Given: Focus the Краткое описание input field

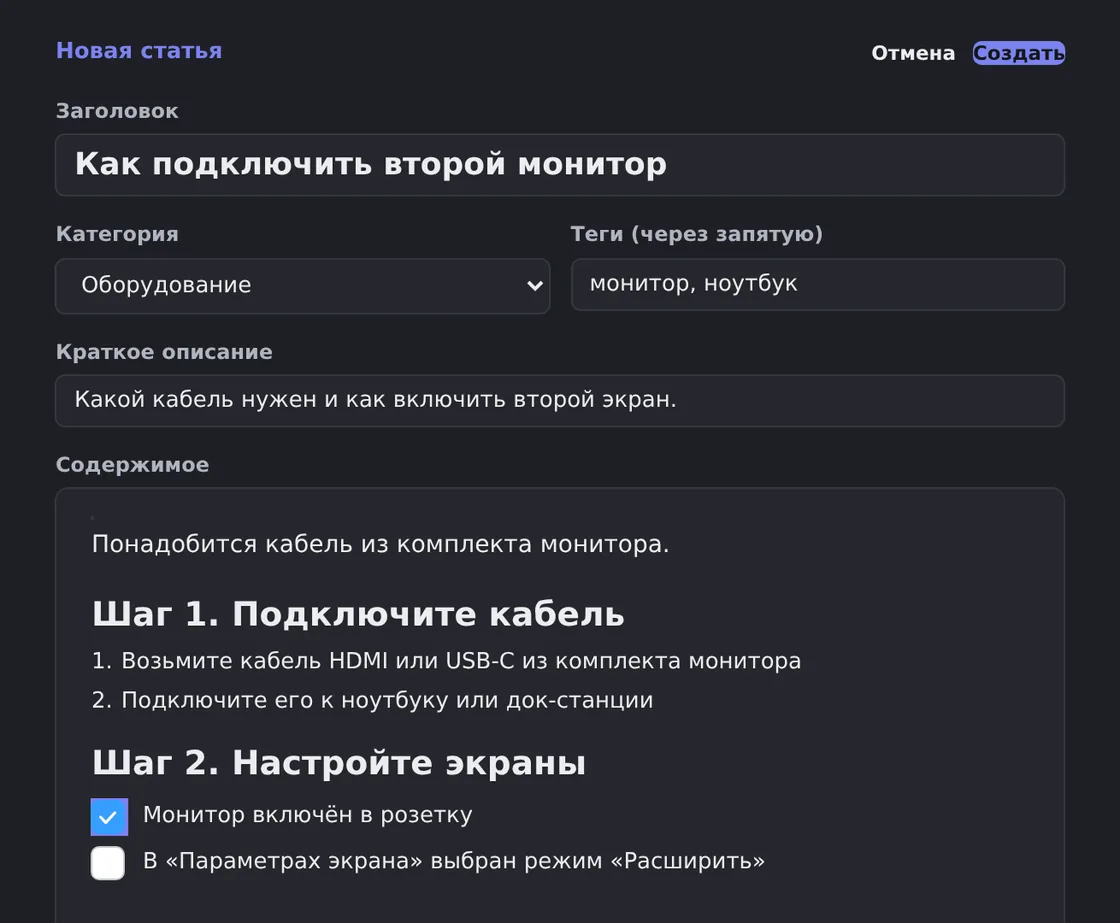Looking at the screenshot, I should click(560, 401).
